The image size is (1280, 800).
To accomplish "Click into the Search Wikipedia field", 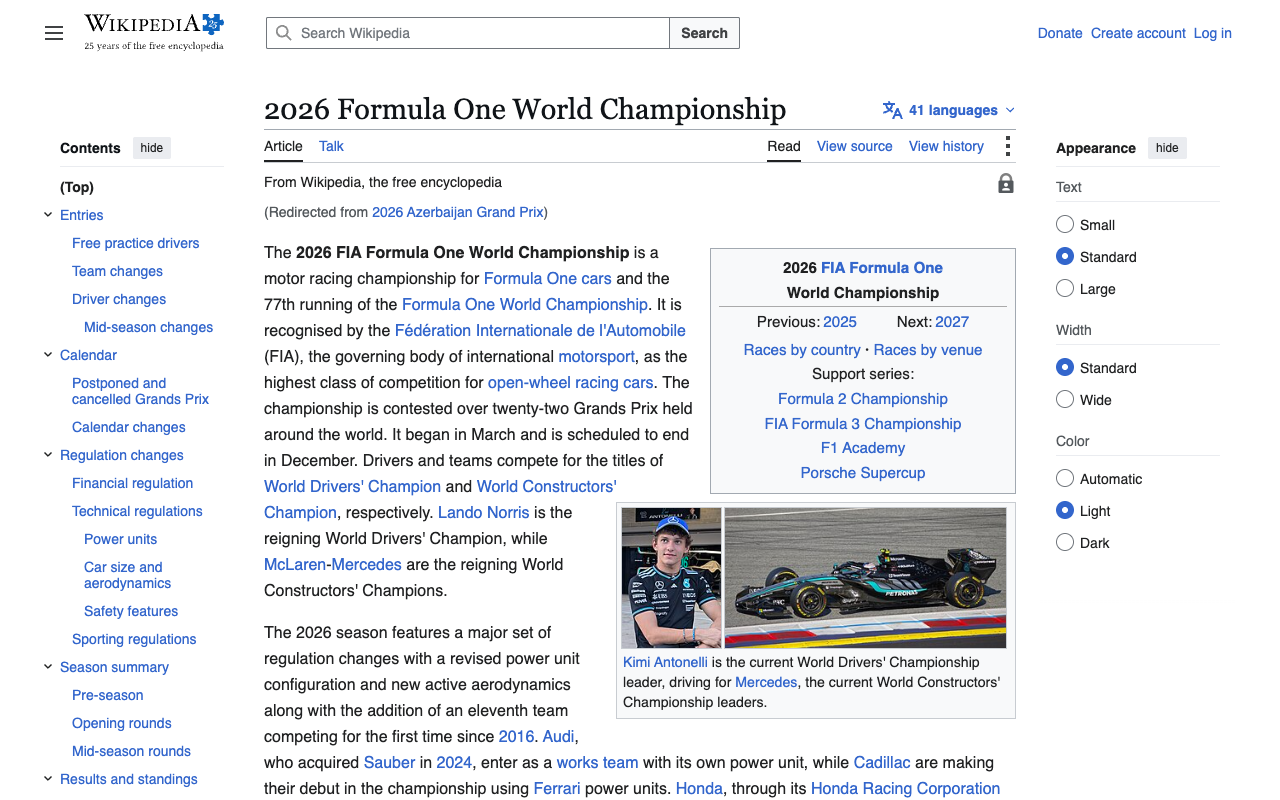I will coord(468,33).
